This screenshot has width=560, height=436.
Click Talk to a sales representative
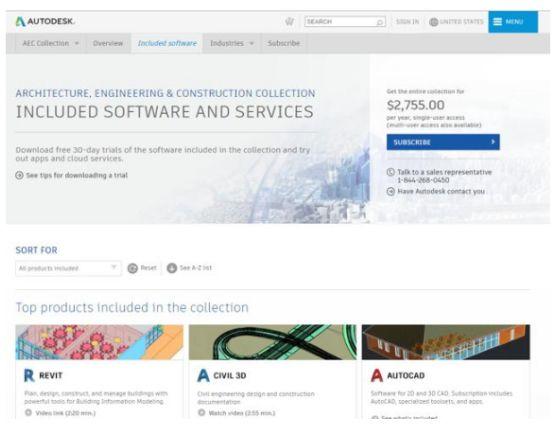tap(444, 172)
